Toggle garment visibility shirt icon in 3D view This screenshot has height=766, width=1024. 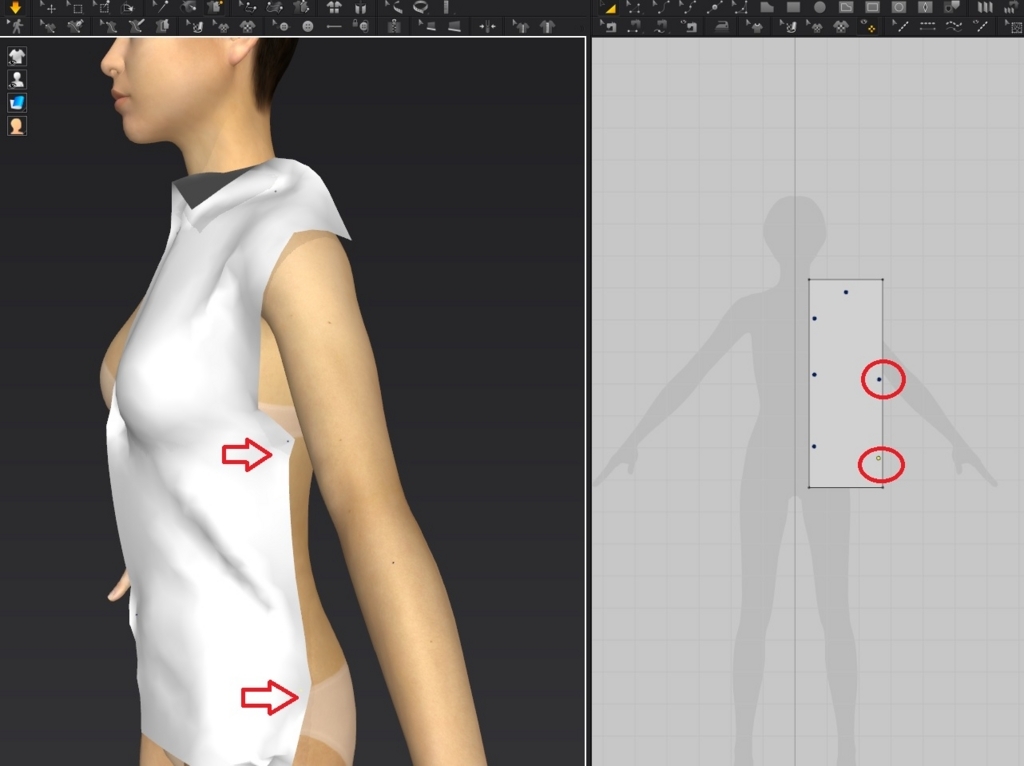(x=16, y=56)
